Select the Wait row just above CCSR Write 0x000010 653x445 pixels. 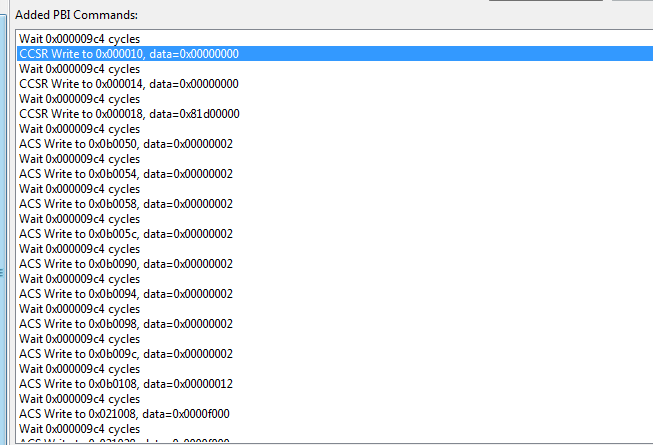[335, 39]
